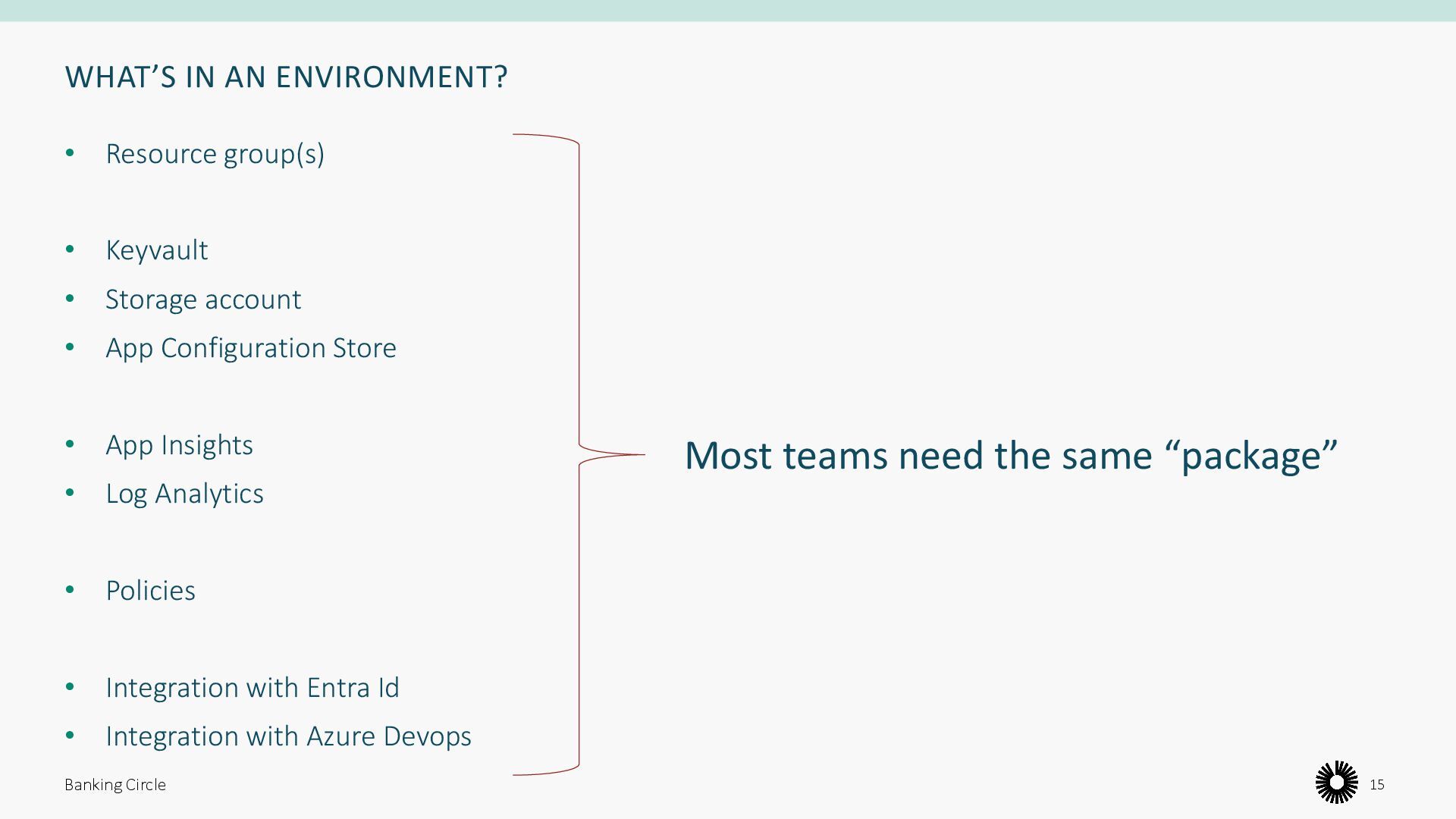Screen dimensions: 1456x819
Task: Select "Integration with Azure Devops" text
Action: [x=288, y=736]
